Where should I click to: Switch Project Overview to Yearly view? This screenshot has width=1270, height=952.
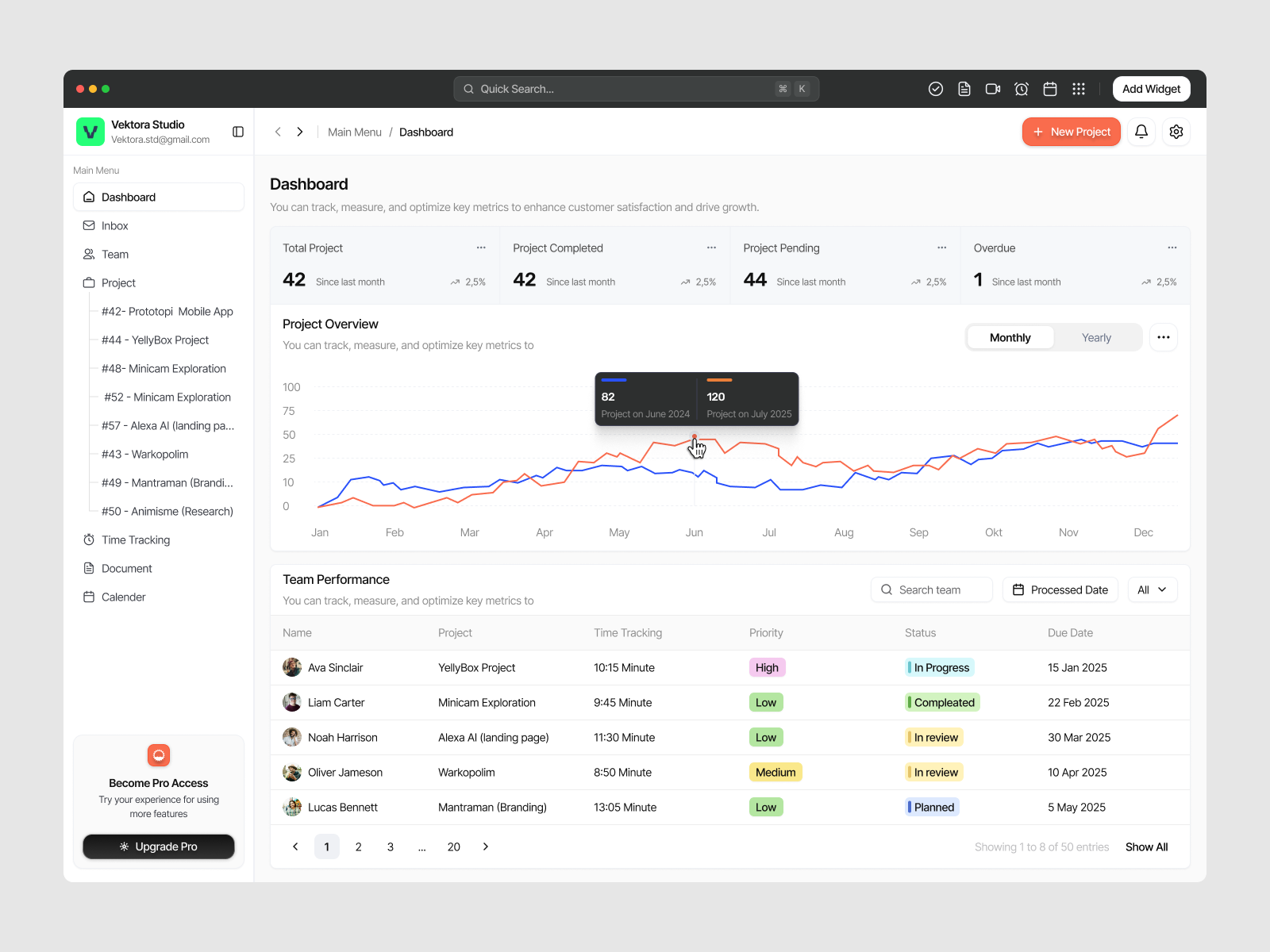pos(1096,337)
